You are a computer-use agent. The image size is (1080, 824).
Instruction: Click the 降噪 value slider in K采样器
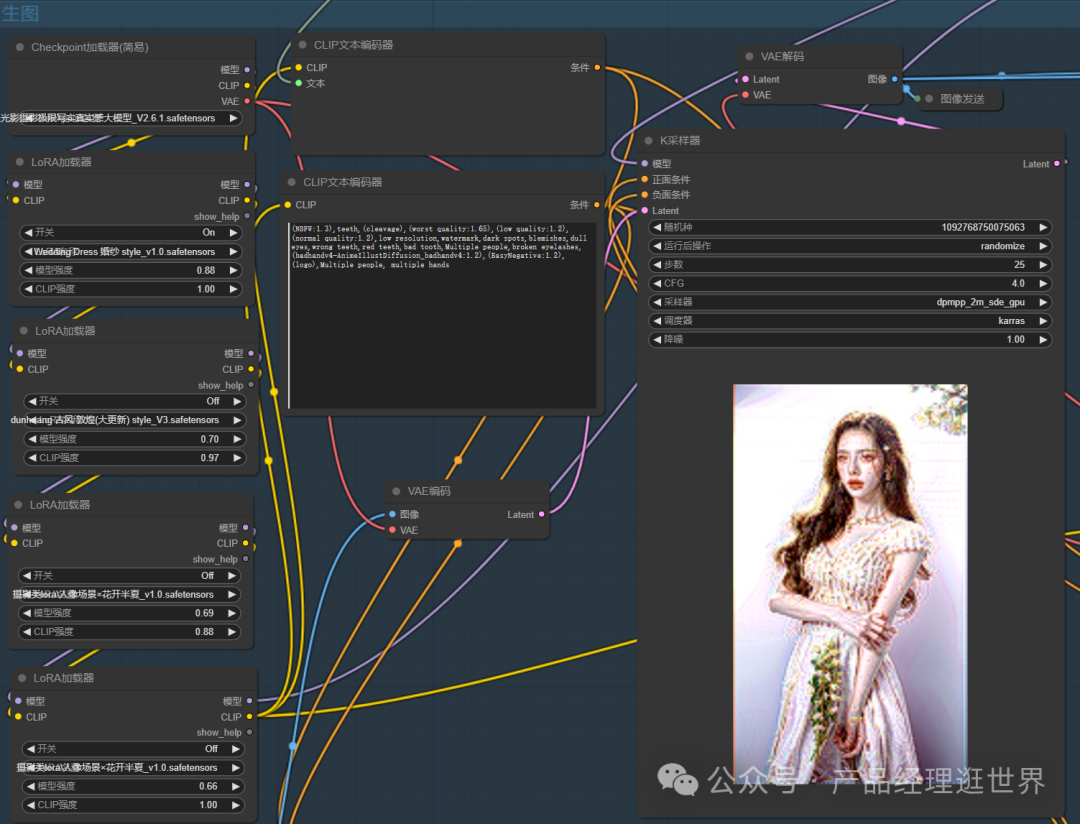(x=850, y=340)
